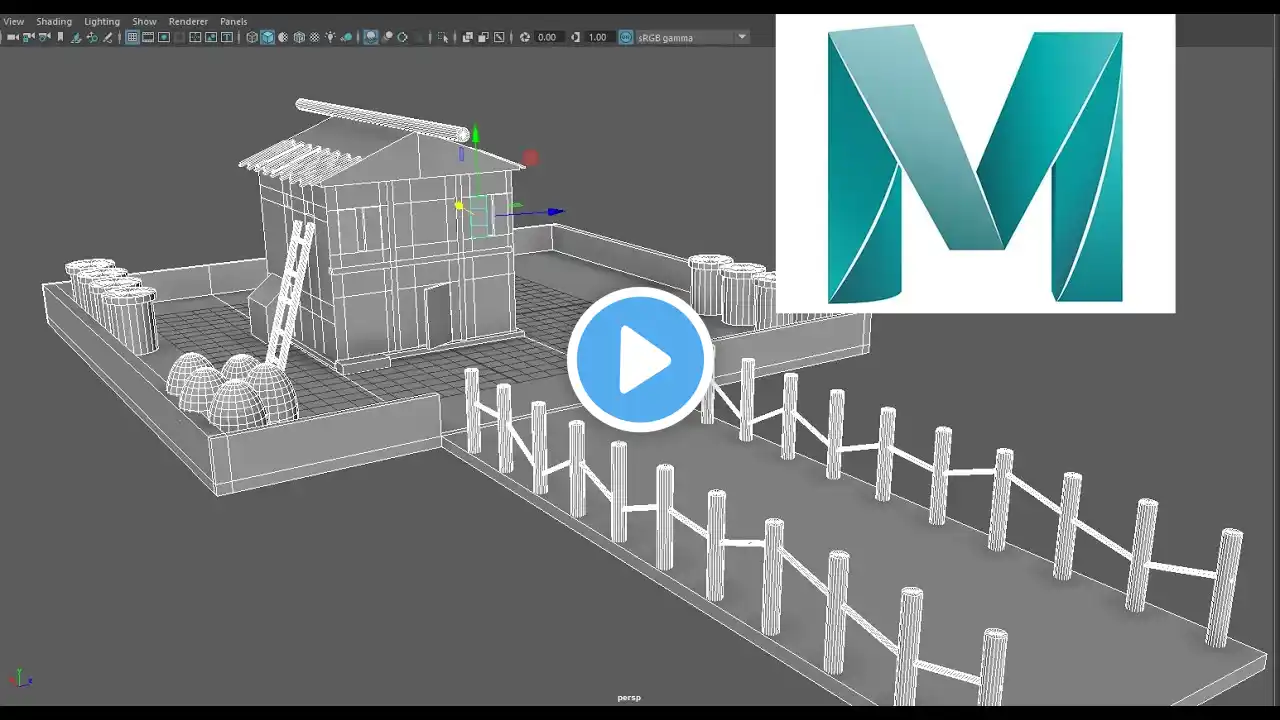Open the Panels menu
Image resolution: width=1280 pixels, height=720 pixels.
pos(234,21)
